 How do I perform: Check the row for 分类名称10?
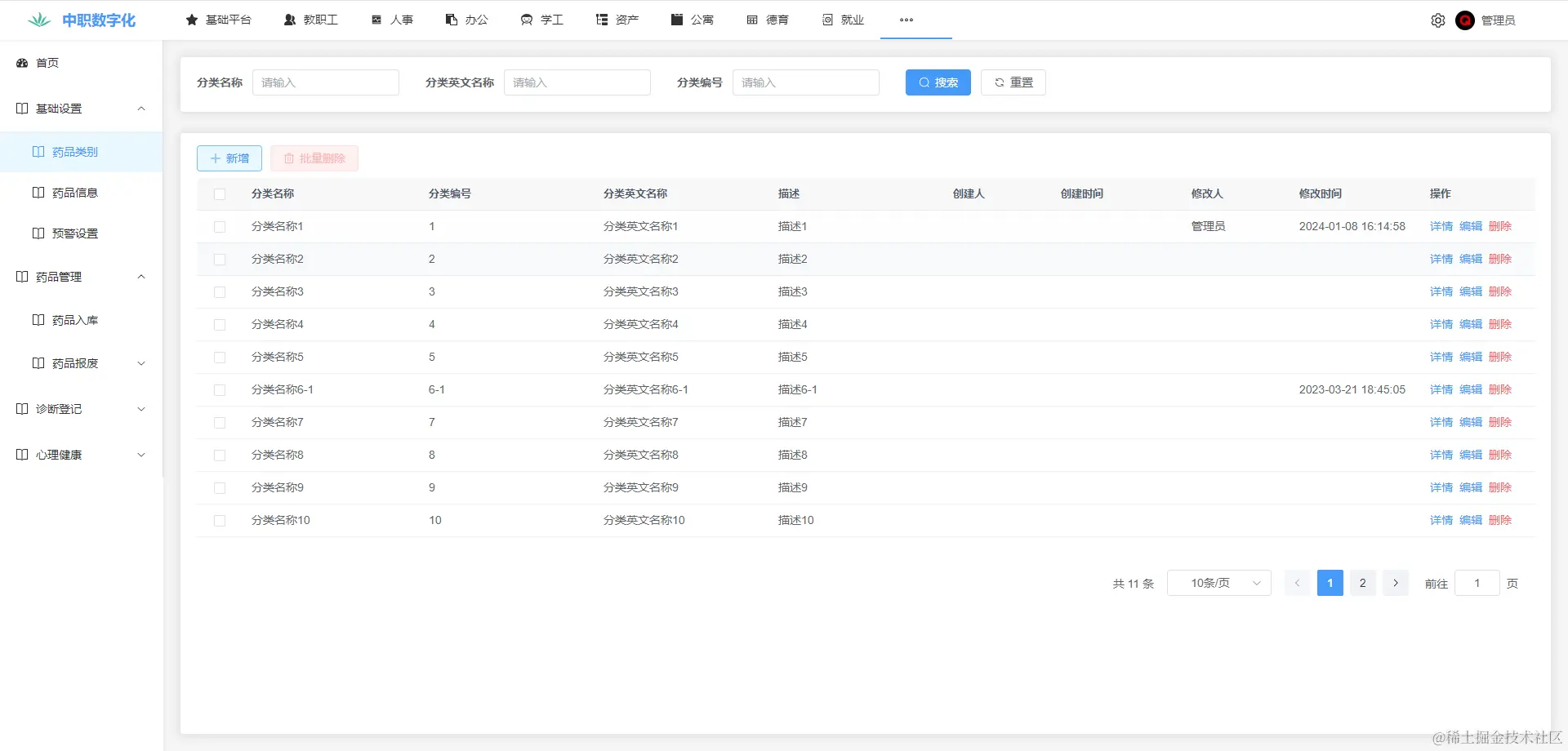220,521
